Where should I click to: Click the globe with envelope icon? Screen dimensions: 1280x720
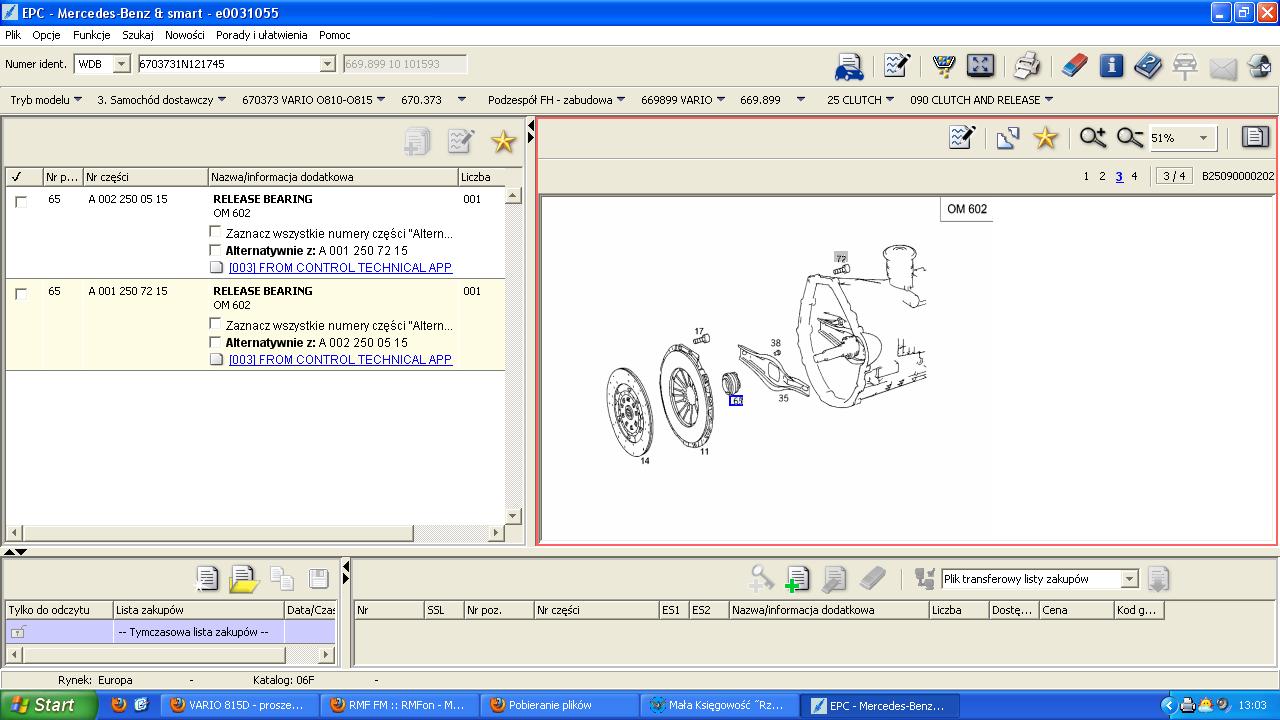pos(1259,66)
